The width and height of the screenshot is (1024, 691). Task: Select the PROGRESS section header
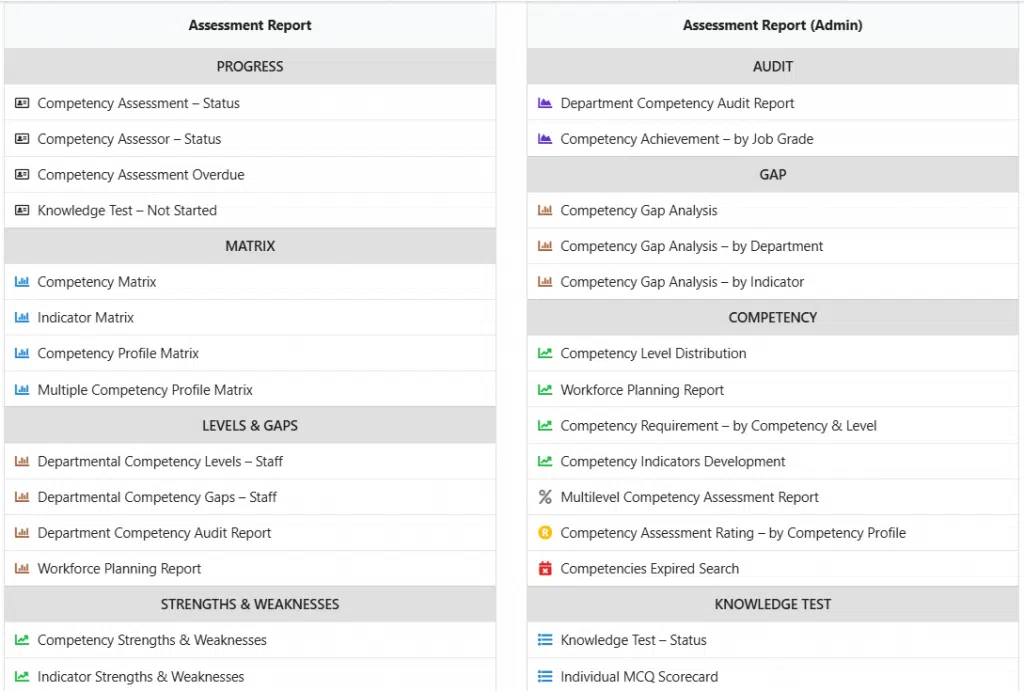pyautogui.click(x=250, y=66)
